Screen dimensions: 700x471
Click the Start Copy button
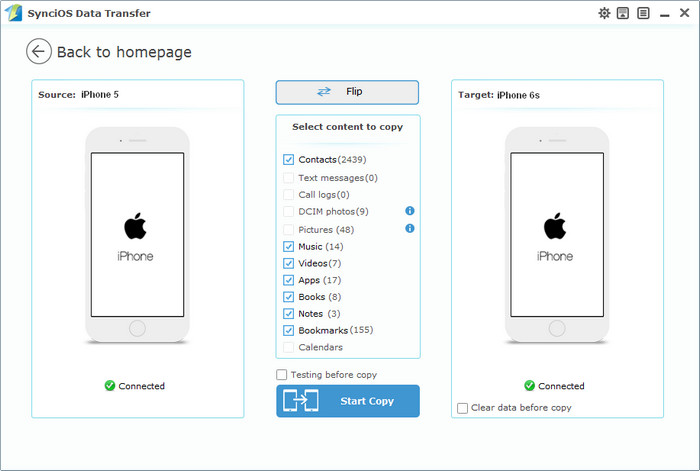coord(348,401)
